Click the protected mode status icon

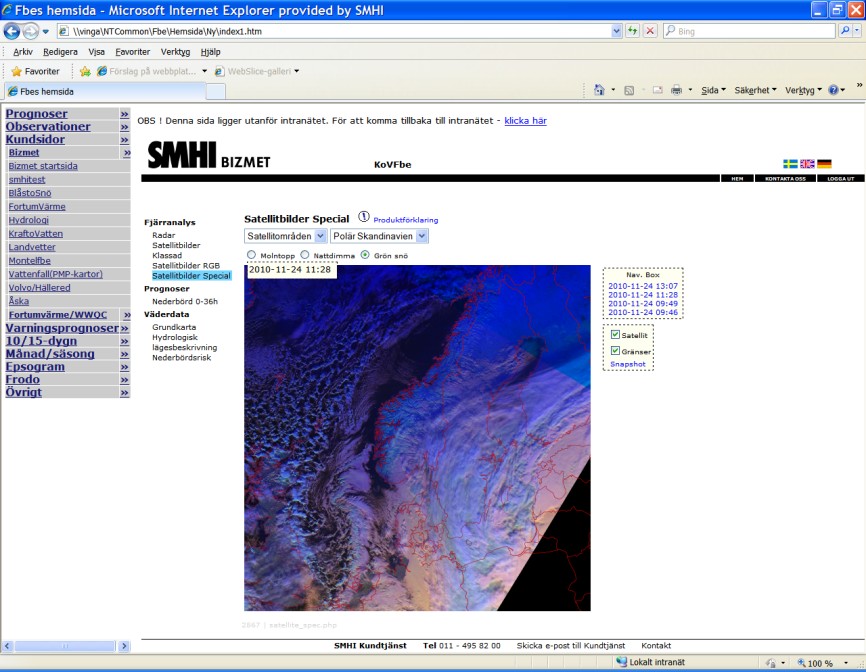pyautogui.click(x=771, y=663)
